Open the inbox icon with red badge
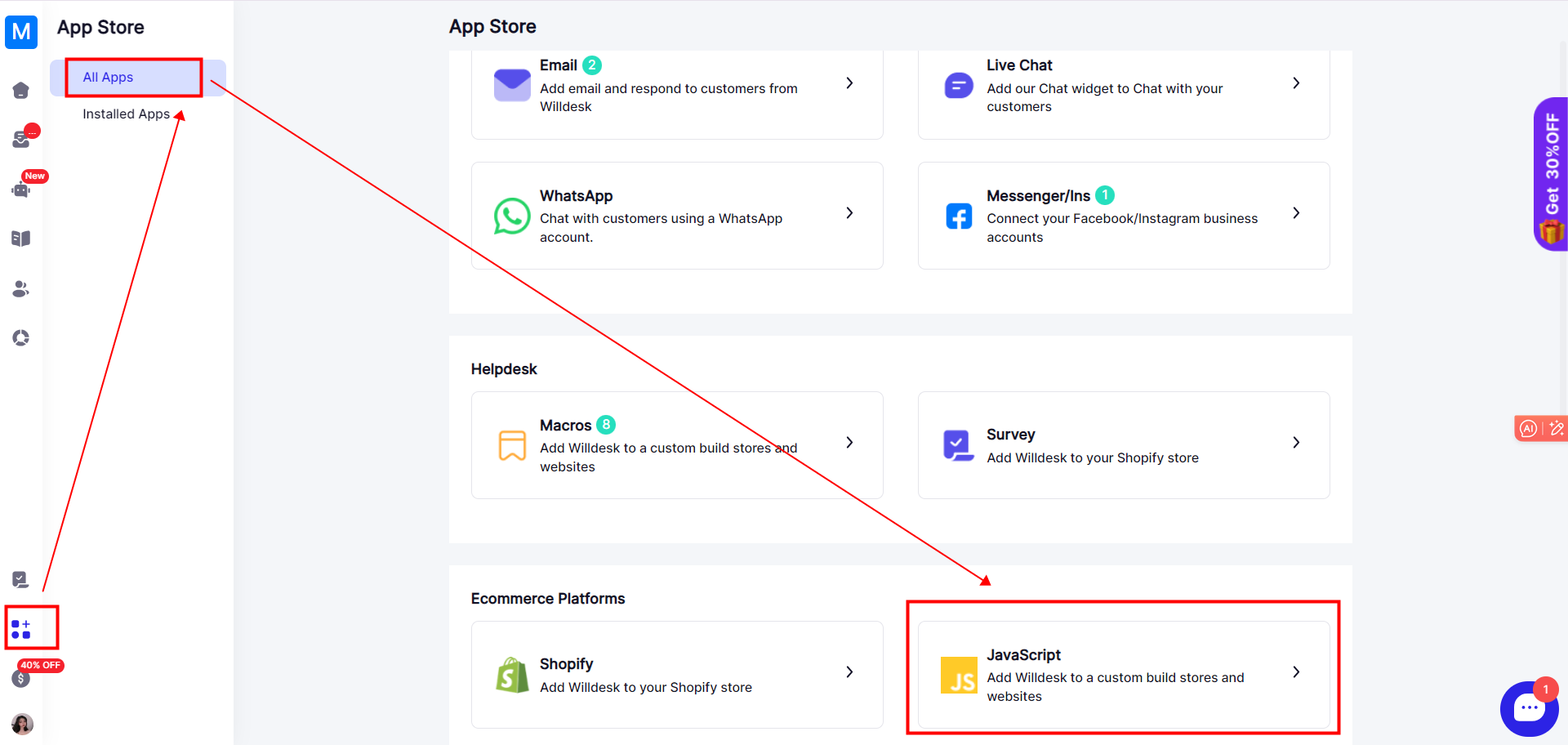Image resolution: width=1568 pixels, height=745 pixels. click(x=21, y=140)
